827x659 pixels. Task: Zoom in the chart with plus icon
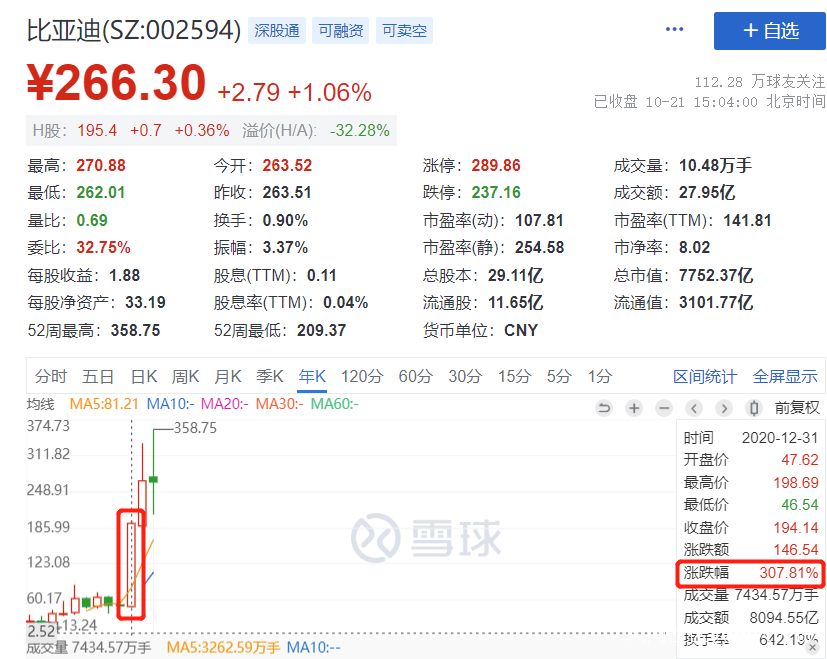[x=634, y=408]
